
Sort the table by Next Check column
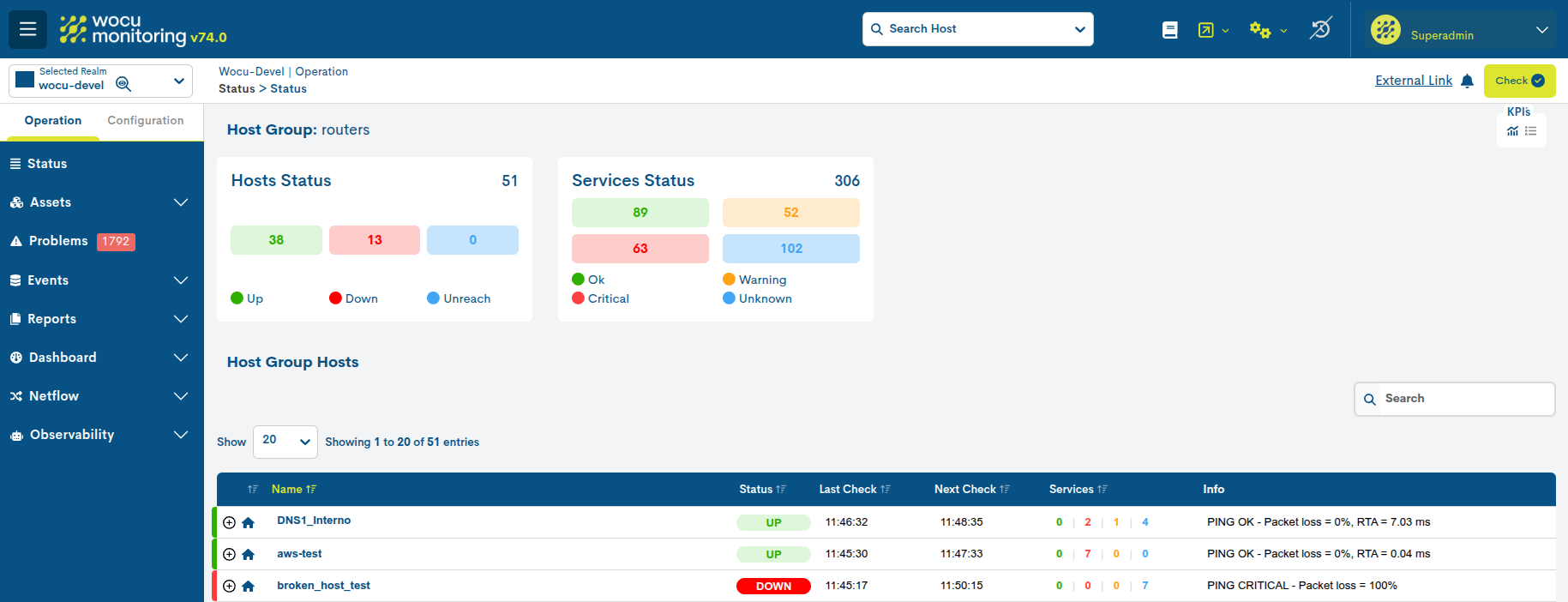(972, 489)
